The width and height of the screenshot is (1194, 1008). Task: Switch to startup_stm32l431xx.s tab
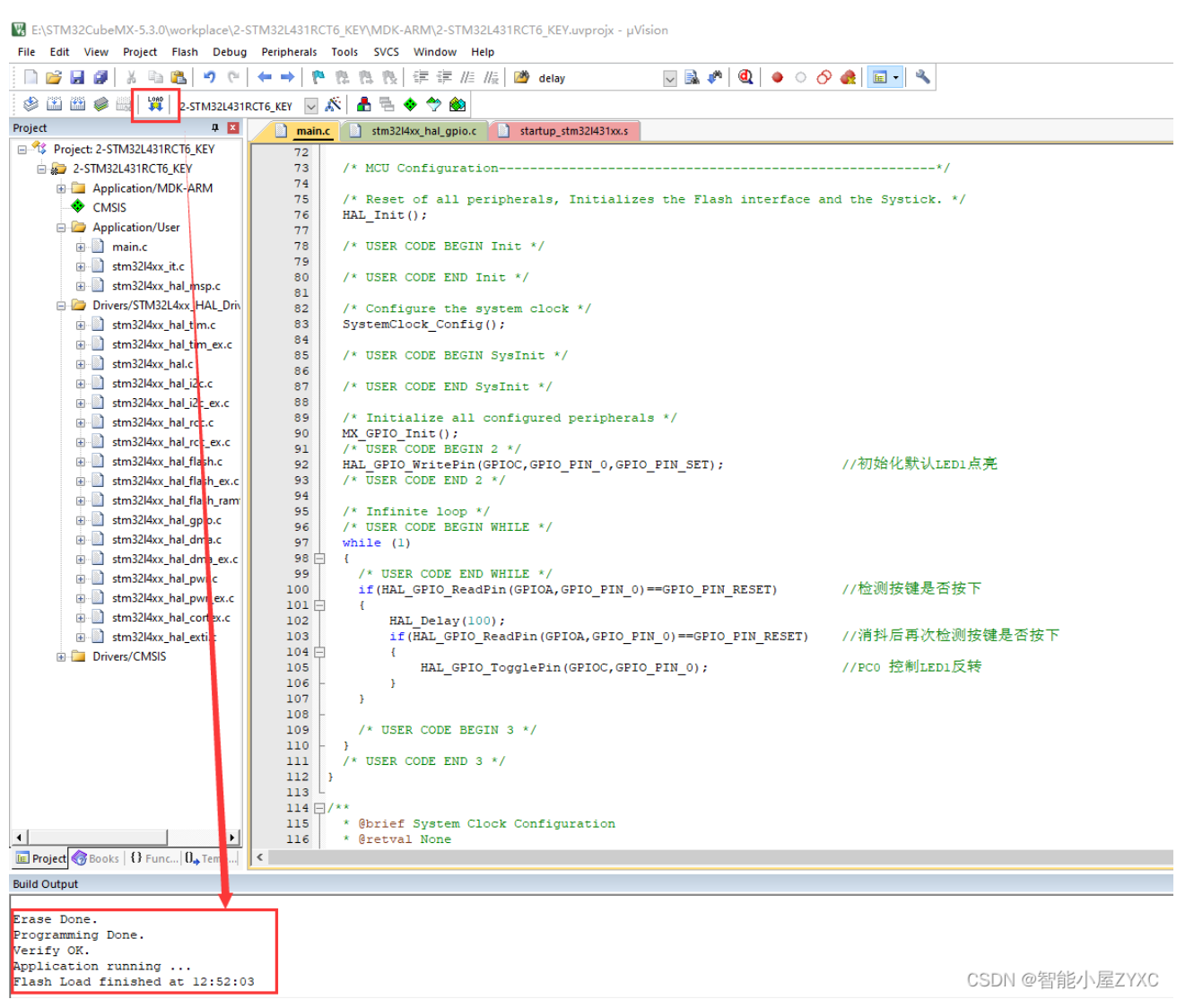565,131
